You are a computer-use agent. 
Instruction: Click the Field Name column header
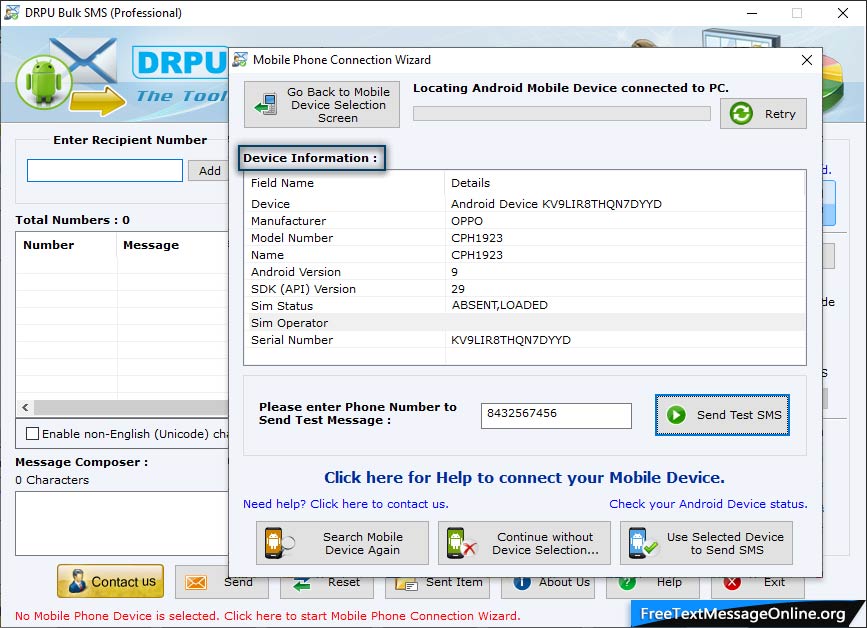[x=344, y=183]
